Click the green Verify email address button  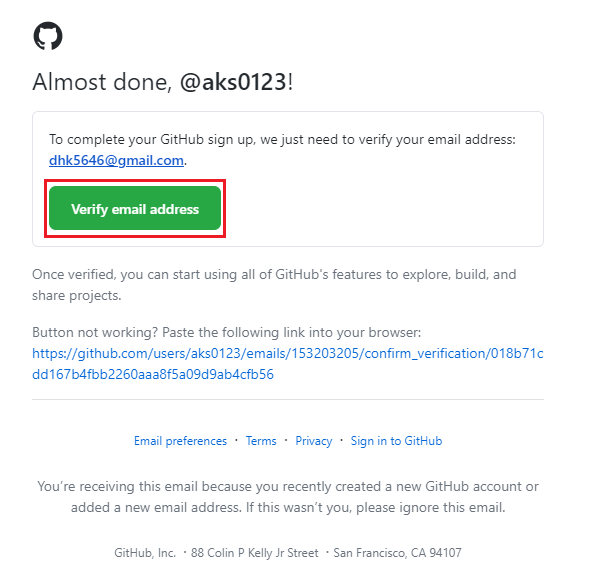(x=135, y=208)
